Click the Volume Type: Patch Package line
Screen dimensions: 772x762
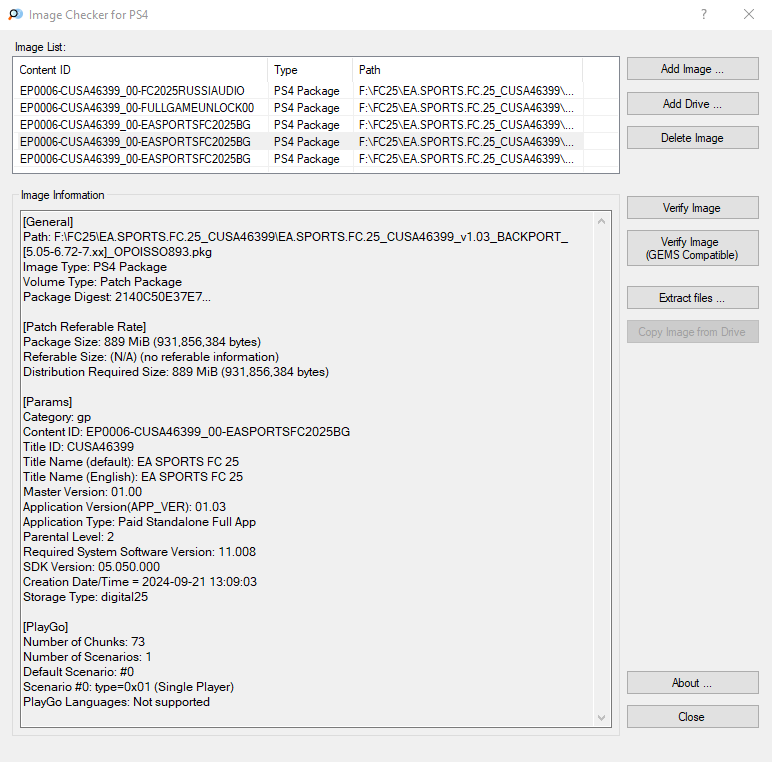(102, 282)
